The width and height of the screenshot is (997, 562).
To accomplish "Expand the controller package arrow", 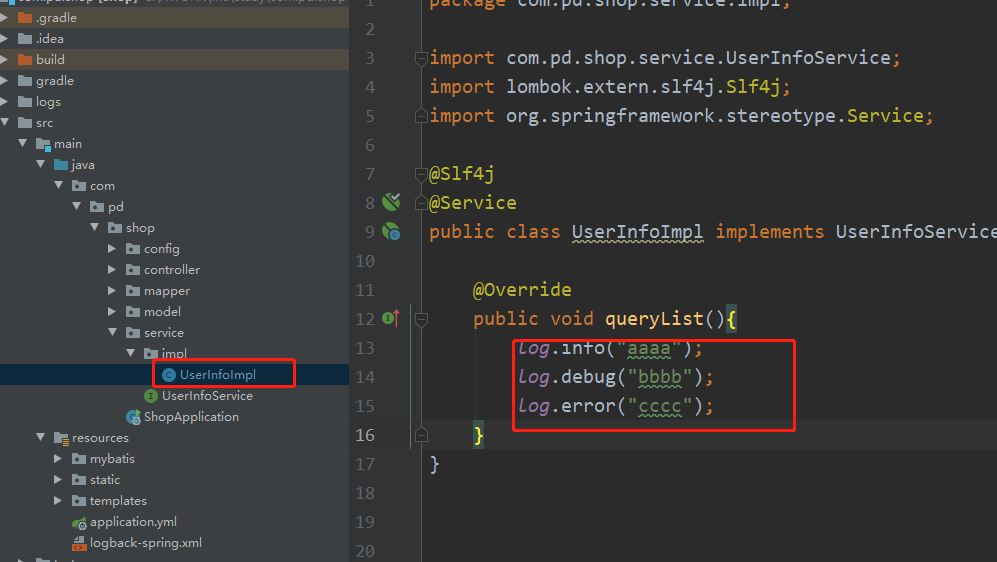I will coord(113,270).
